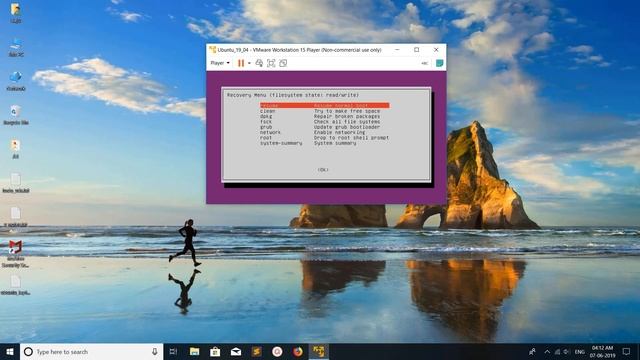Viewport: 640px width, 360px height.
Task: Open the Mail app from the taskbar
Action: (x=236, y=351)
